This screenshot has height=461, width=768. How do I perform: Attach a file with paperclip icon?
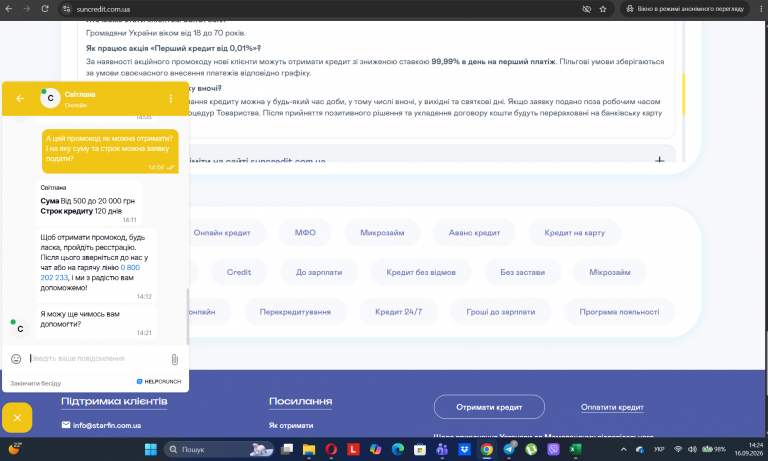175,360
